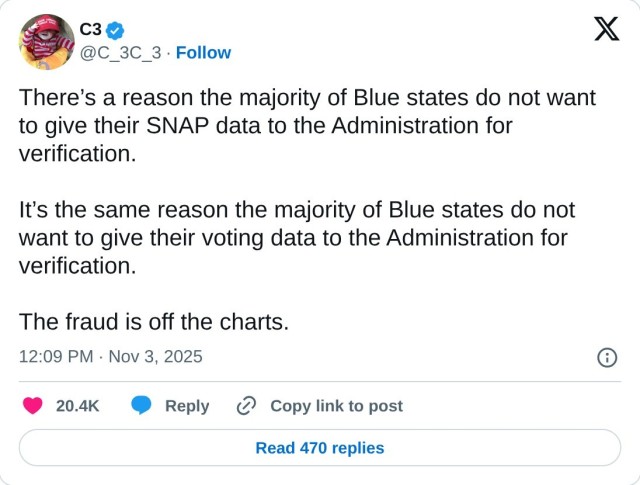Follow the C3 account
Screen dimensions: 640x485
[x=203, y=53]
